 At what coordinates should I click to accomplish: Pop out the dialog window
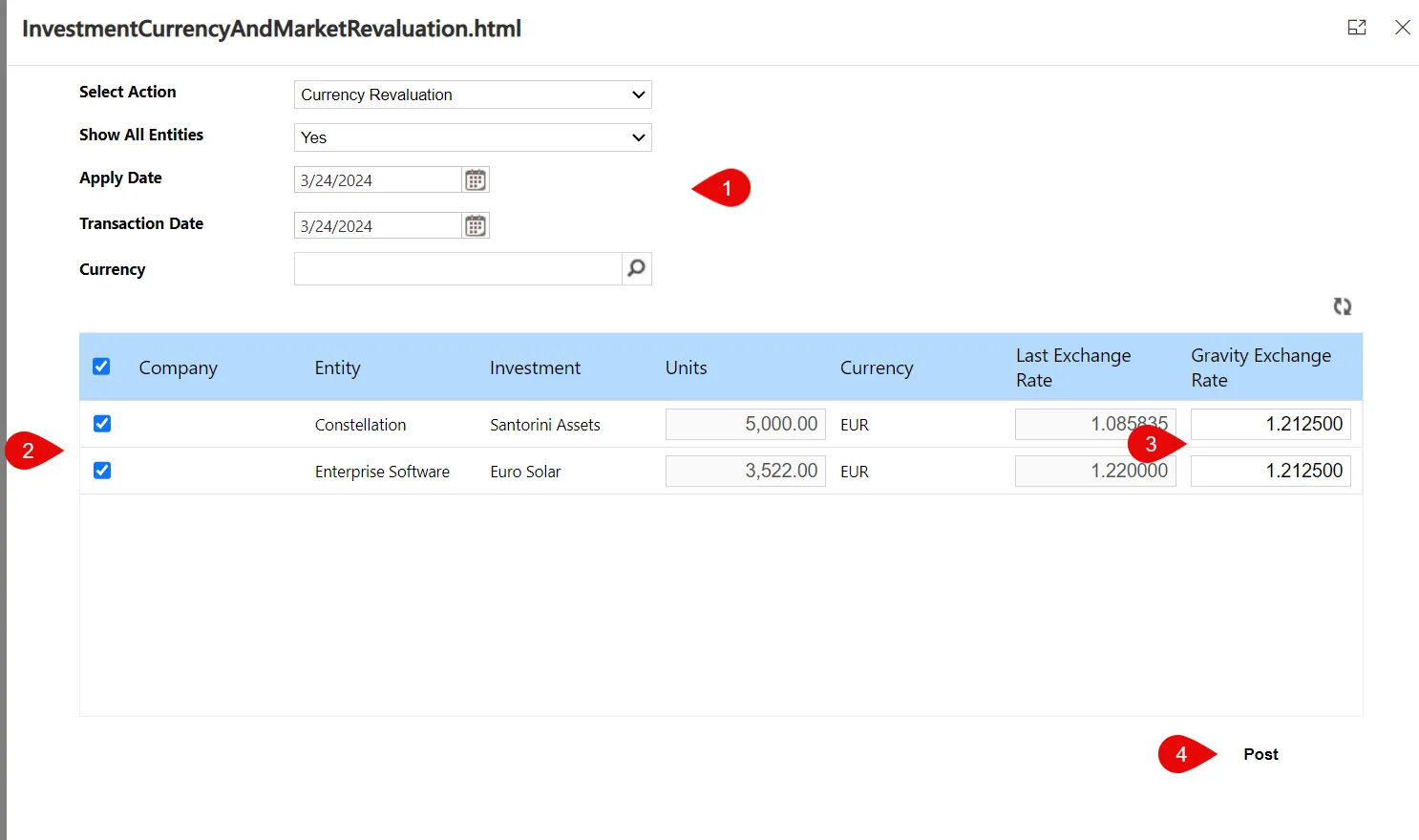[1357, 28]
